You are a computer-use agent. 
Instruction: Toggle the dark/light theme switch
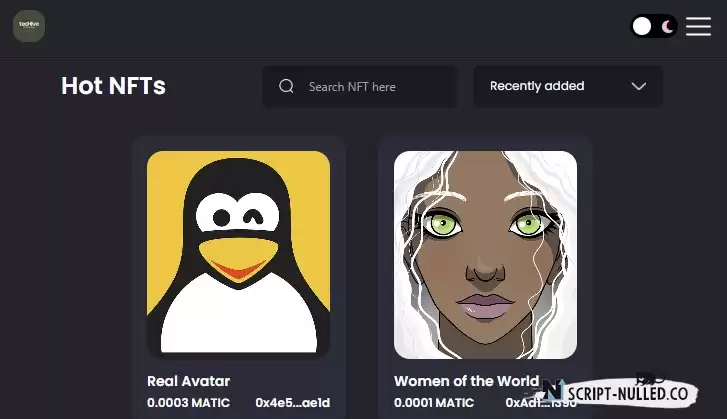pyautogui.click(x=654, y=26)
